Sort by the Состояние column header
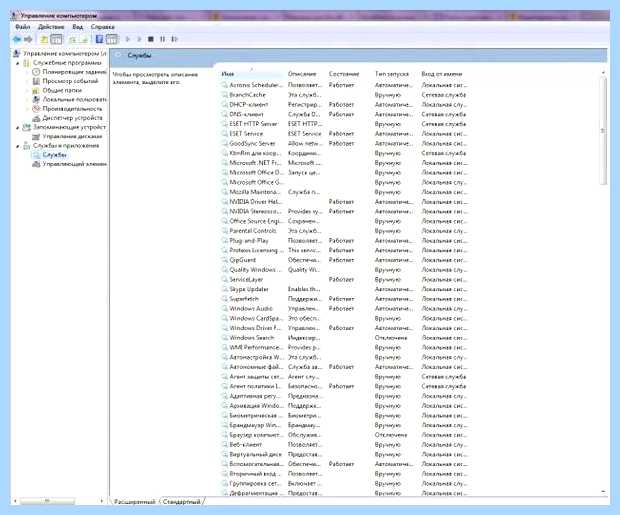620x515 pixels. point(344,74)
